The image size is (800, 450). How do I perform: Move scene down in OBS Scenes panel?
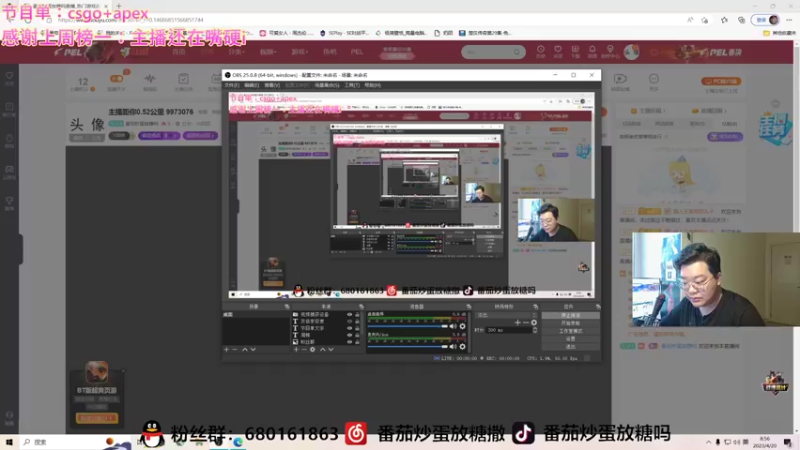253,349
